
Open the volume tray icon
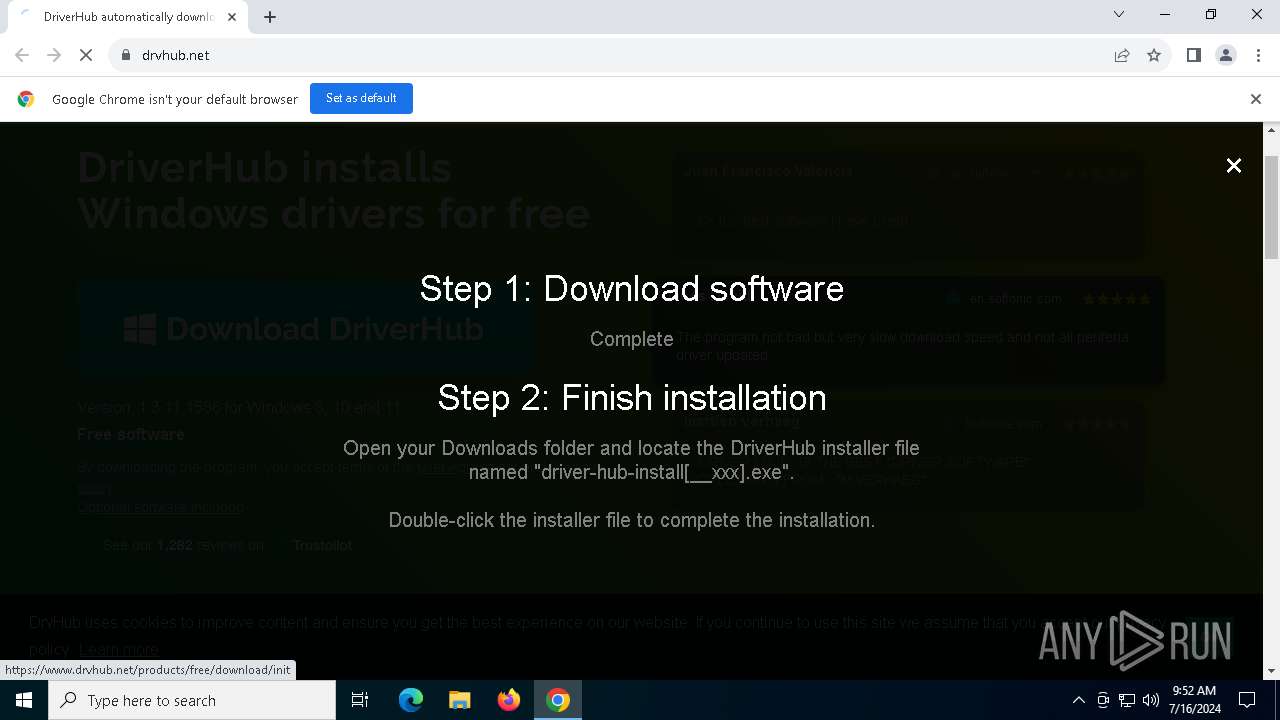point(1151,700)
